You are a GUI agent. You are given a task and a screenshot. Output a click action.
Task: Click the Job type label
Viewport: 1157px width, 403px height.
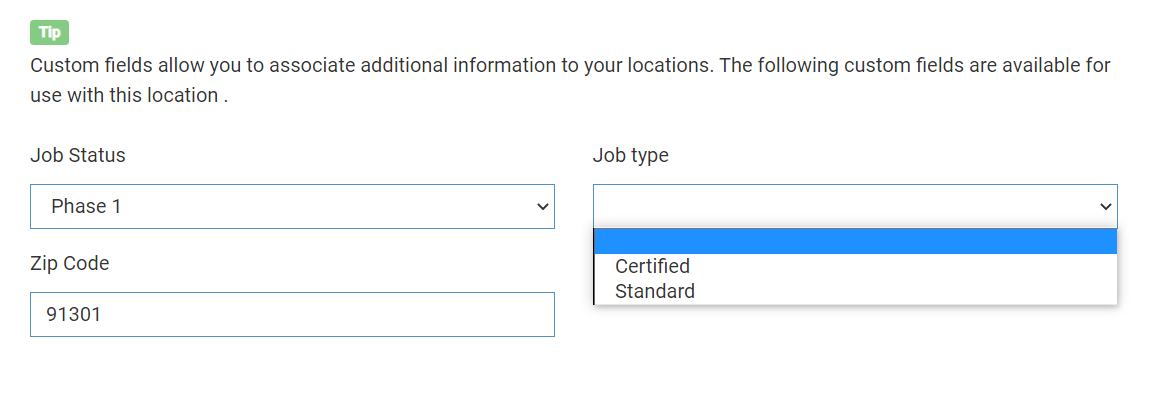pyautogui.click(x=630, y=155)
